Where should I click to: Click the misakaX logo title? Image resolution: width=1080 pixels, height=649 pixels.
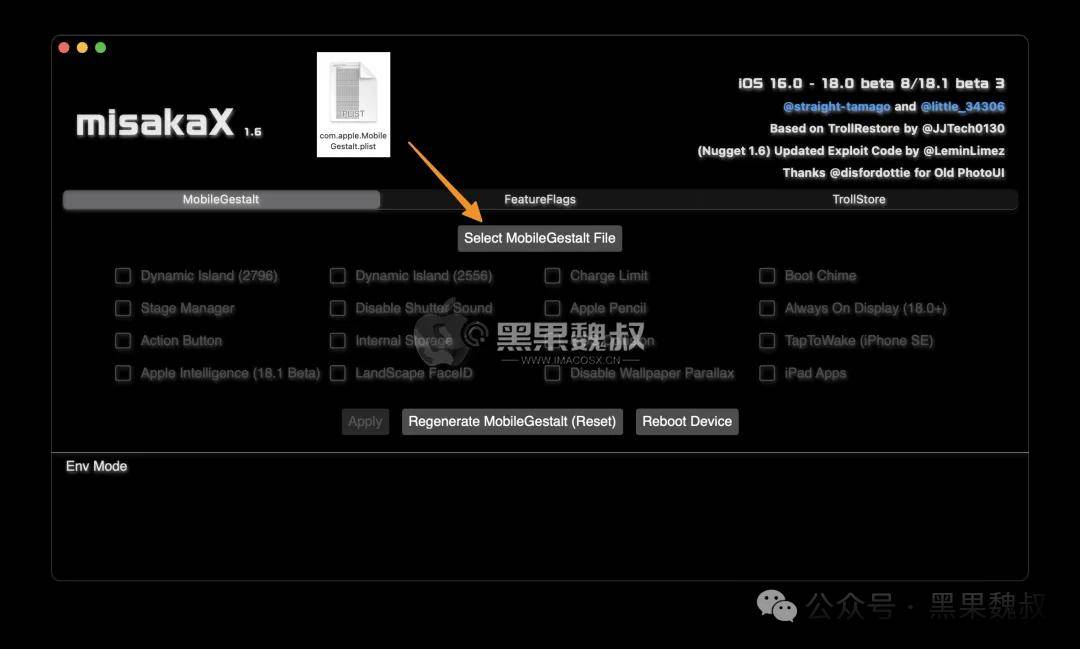coord(156,123)
